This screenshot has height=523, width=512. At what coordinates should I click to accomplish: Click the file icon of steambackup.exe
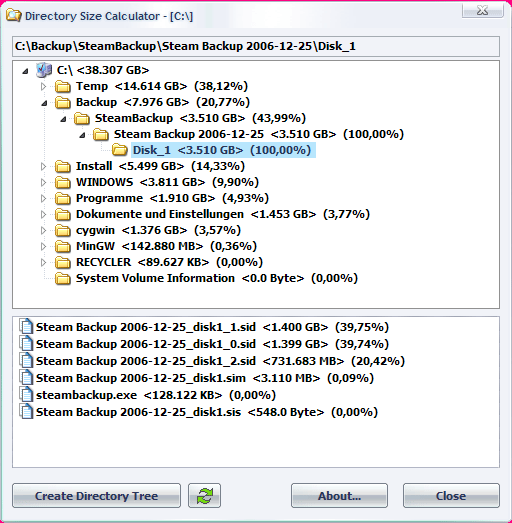26,395
